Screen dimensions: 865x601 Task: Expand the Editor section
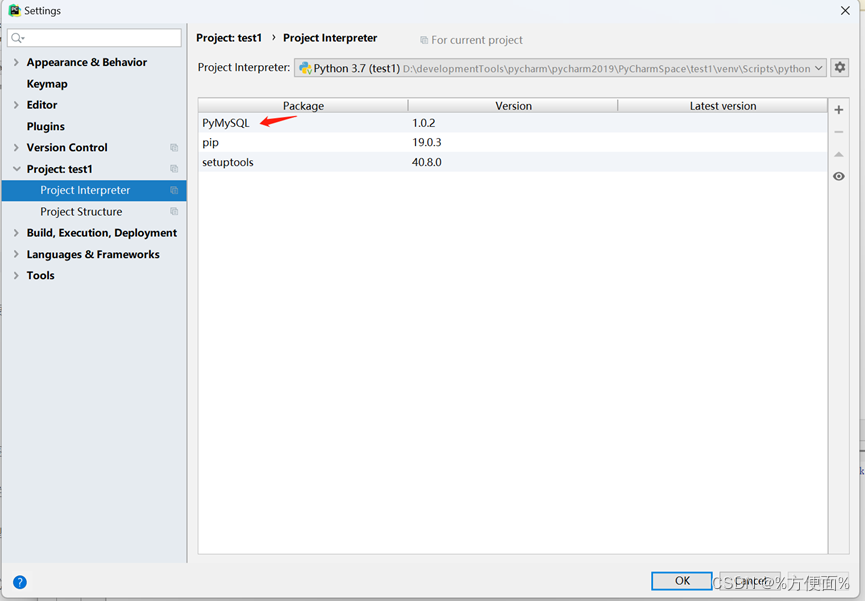pos(16,105)
